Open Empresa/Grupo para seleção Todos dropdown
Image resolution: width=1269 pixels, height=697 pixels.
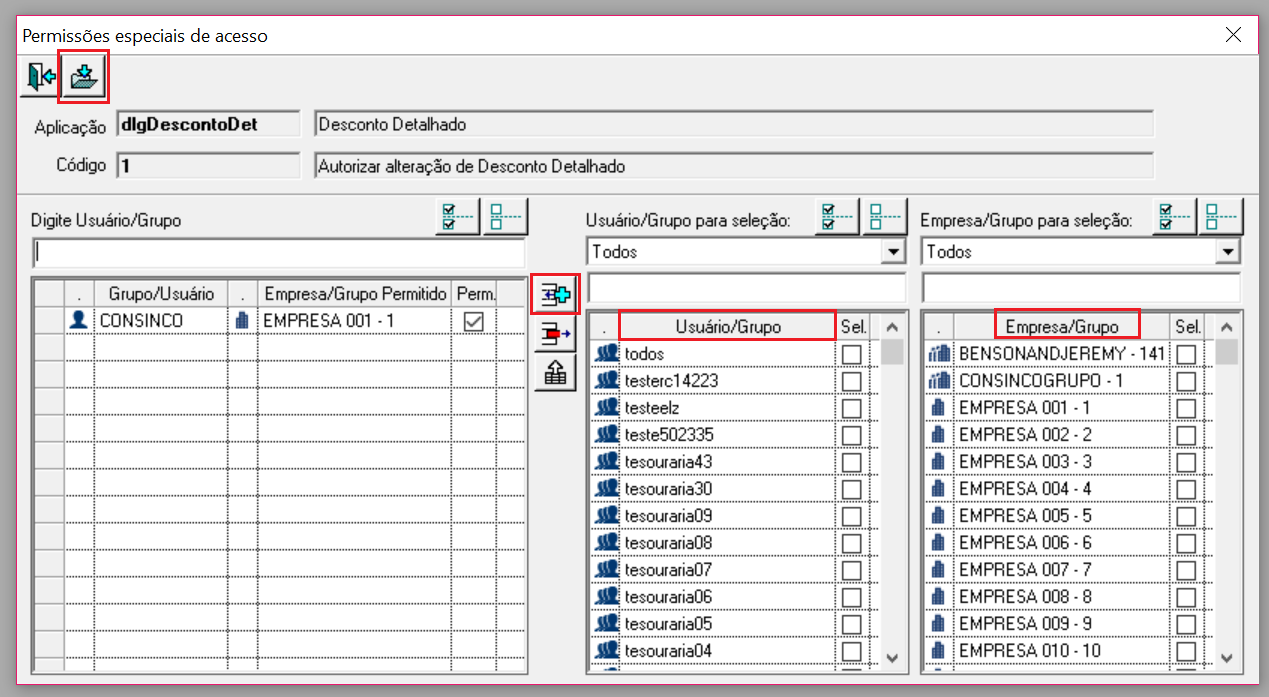point(1230,252)
